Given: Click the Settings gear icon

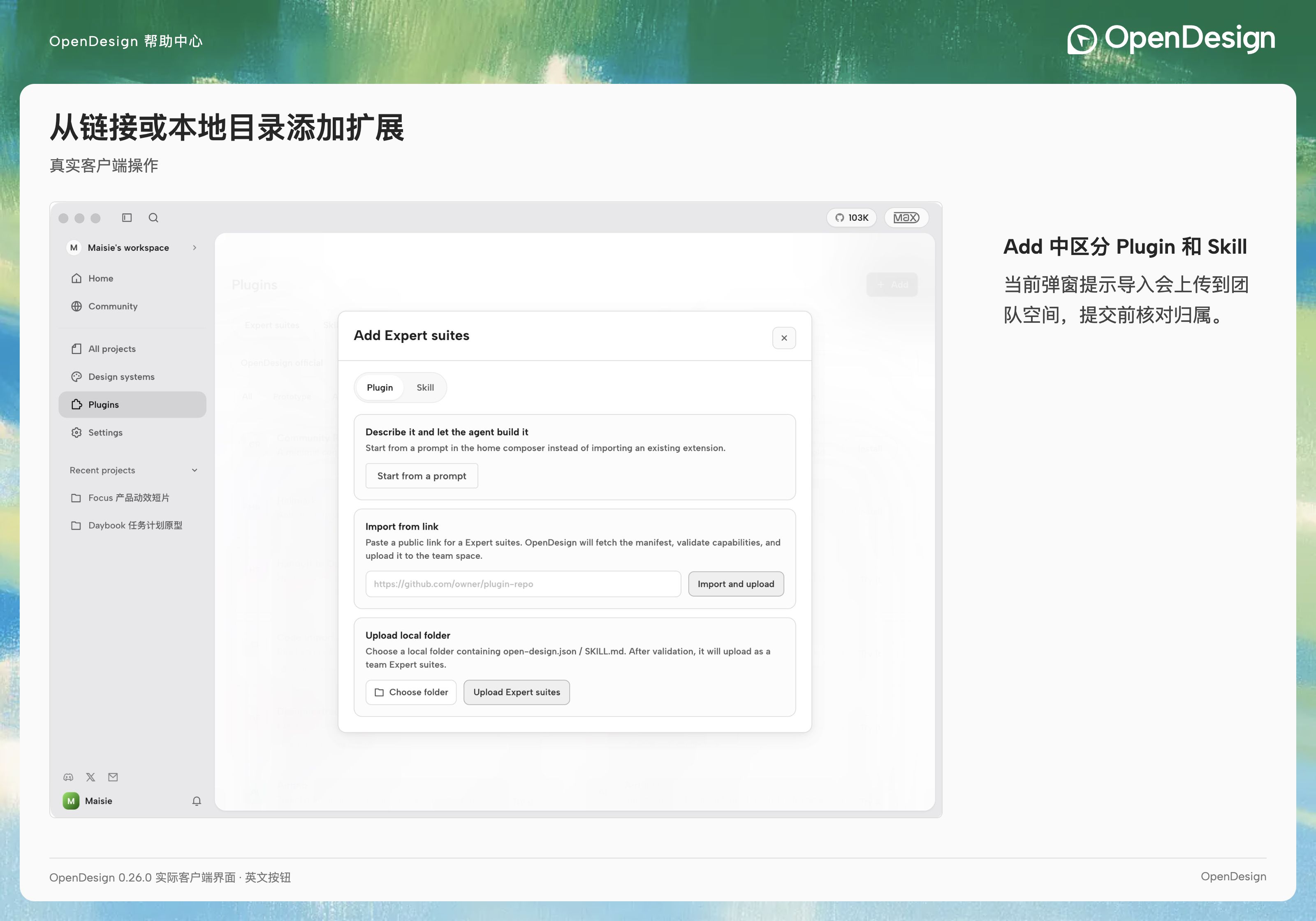Looking at the screenshot, I should click(76, 433).
